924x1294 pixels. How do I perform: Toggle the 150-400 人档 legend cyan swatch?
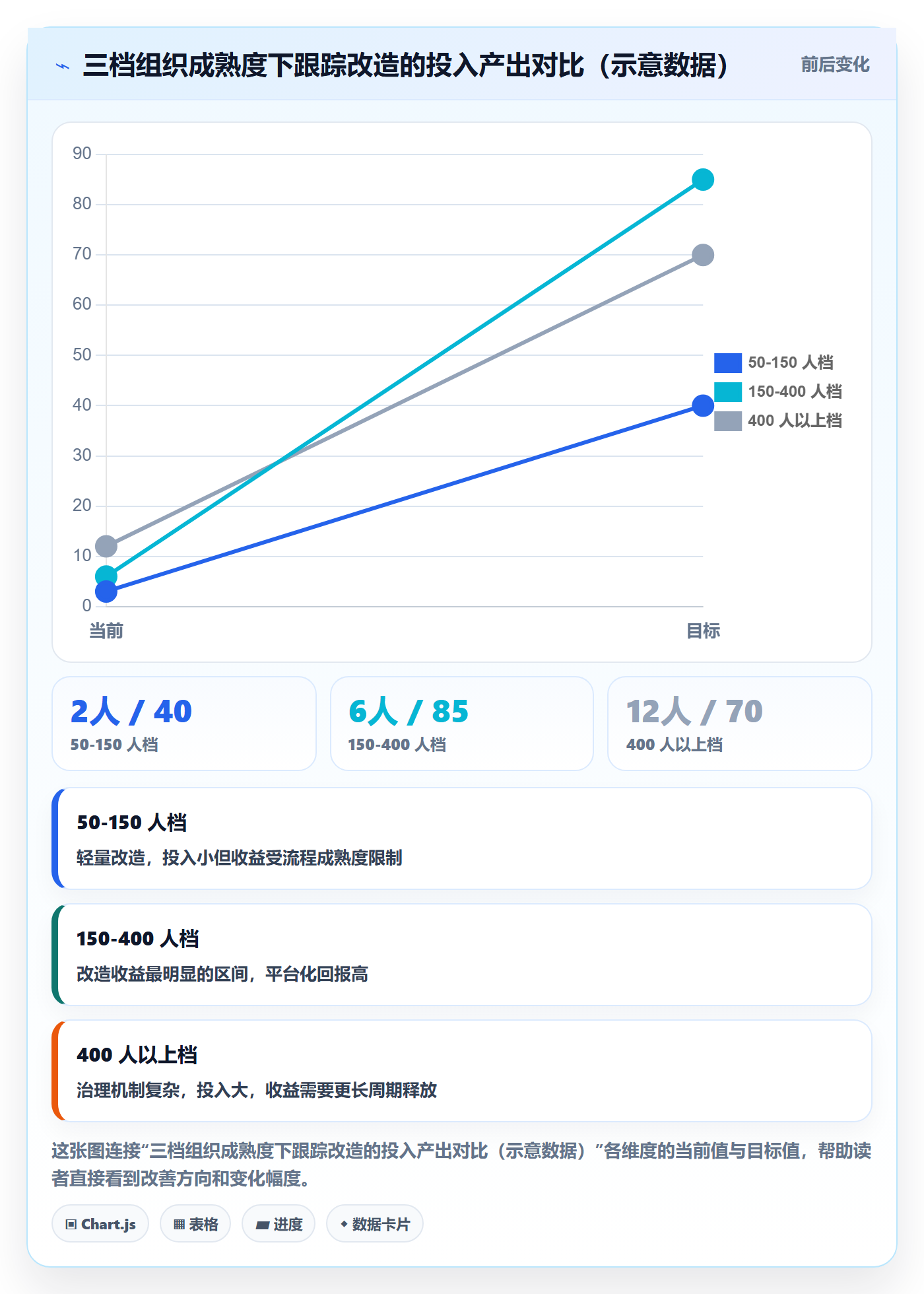[728, 392]
